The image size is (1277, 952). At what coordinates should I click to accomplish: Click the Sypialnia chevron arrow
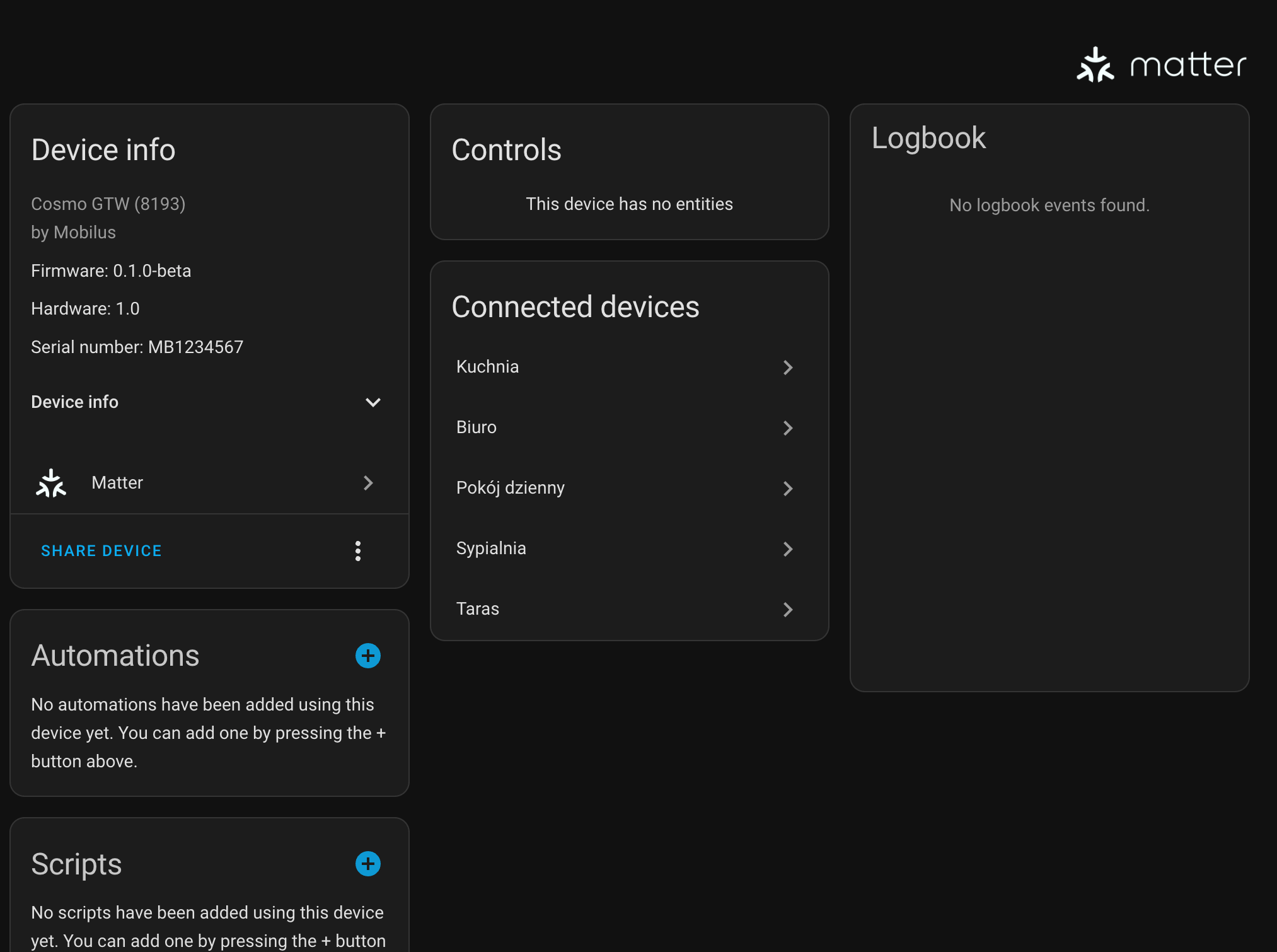(x=788, y=549)
